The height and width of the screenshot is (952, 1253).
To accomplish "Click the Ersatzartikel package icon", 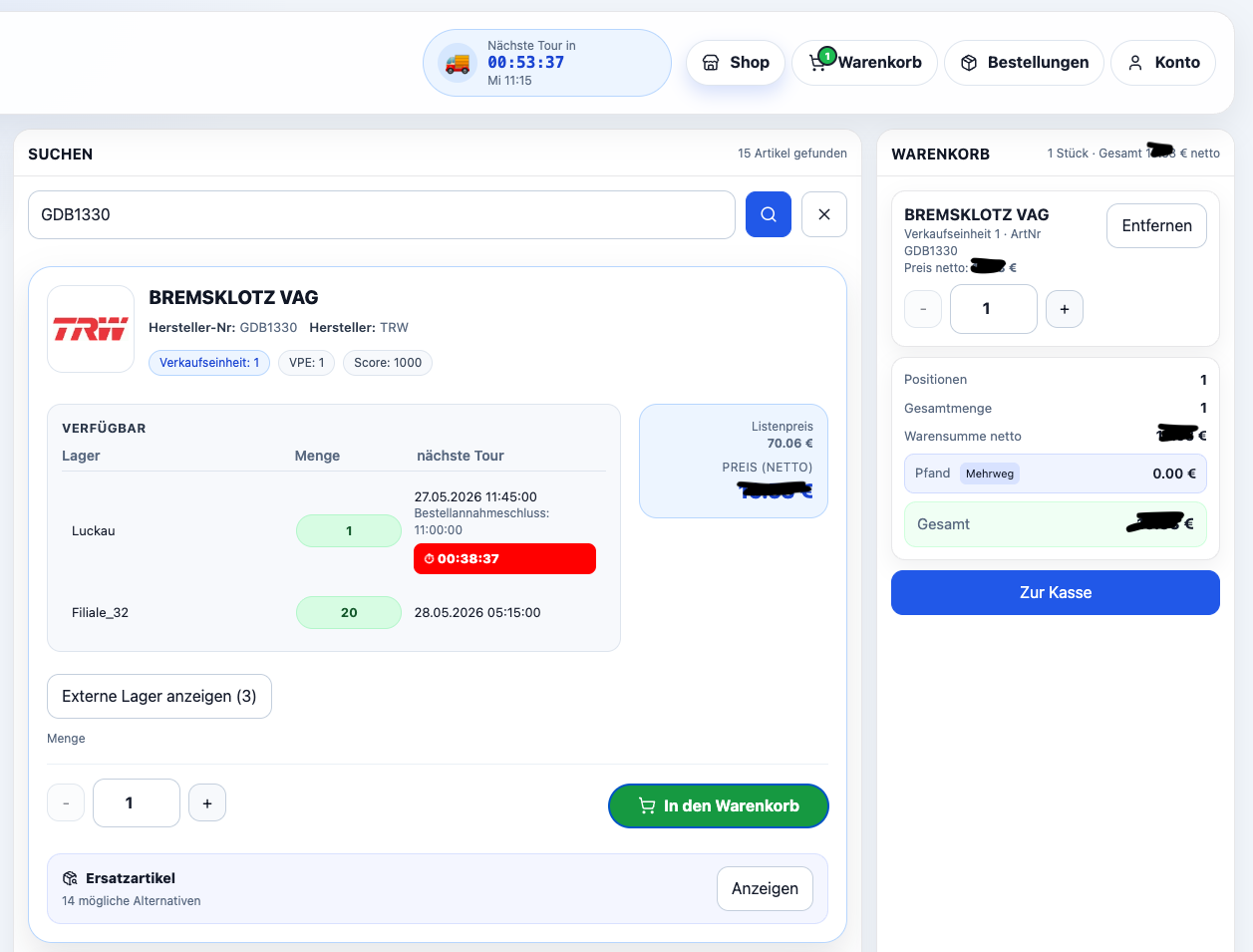I will pyautogui.click(x=70, y=878).
